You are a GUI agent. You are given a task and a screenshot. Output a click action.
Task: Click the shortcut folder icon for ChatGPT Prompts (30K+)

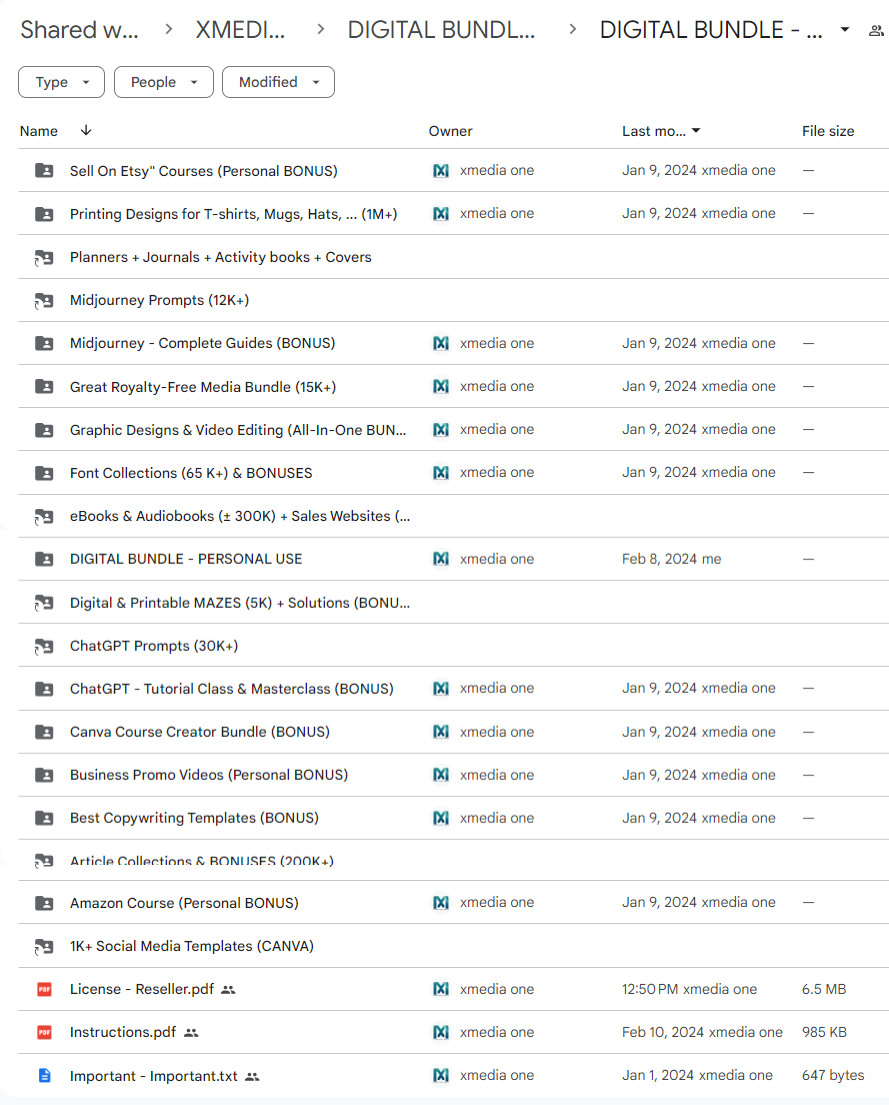pos(44,646)
